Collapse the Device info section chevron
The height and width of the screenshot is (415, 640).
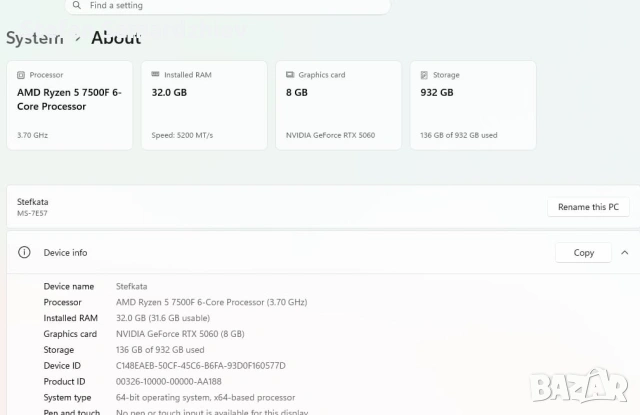624,253
